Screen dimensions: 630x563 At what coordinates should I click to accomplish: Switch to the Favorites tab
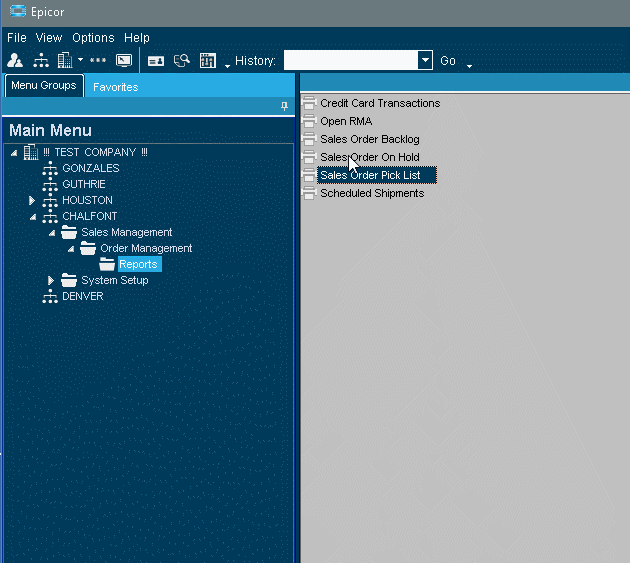[x=116, y=87]
